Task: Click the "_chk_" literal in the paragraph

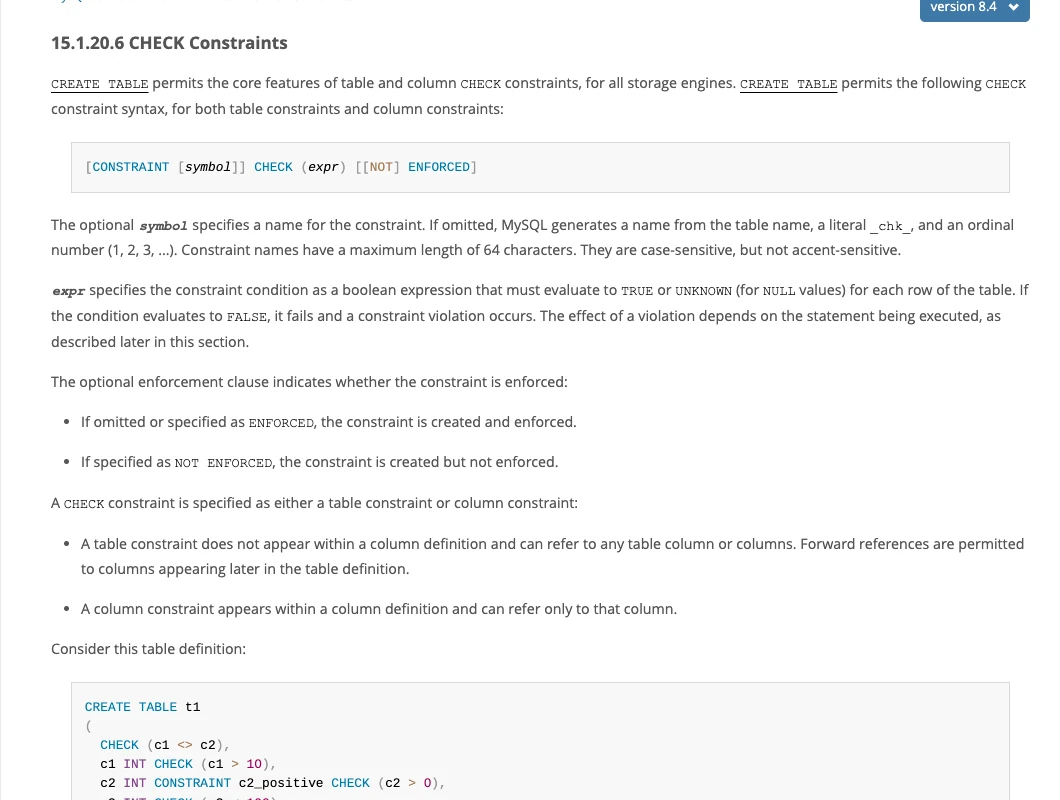Action: point(891,226)
